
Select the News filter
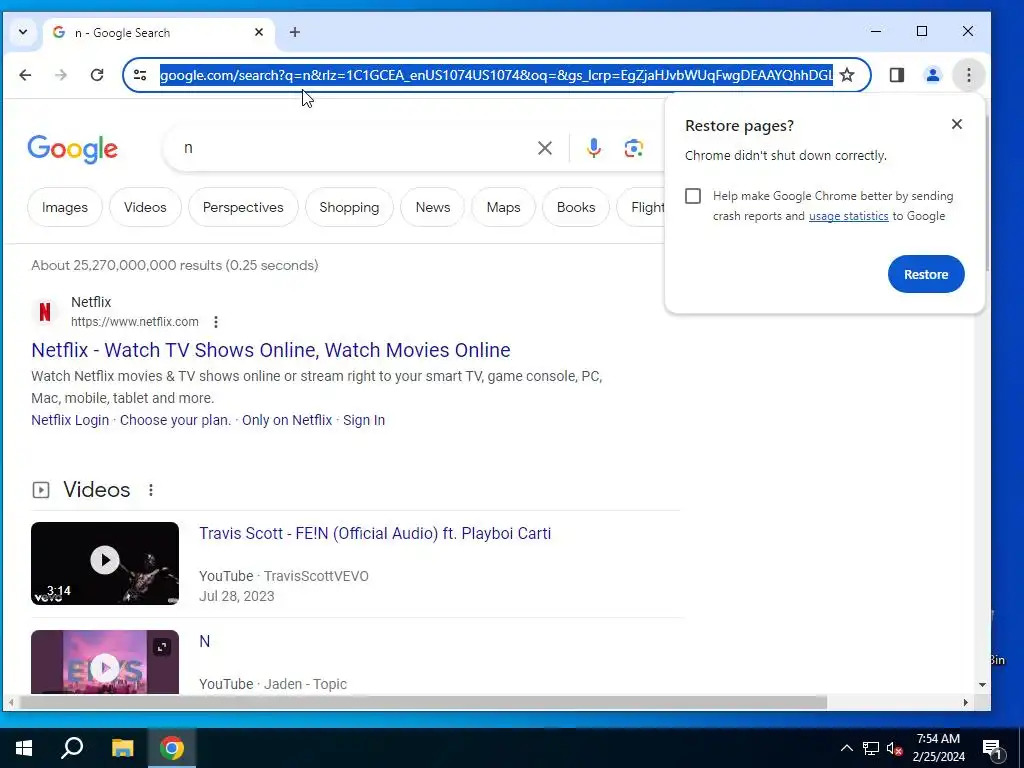click(x=432, y=207)
